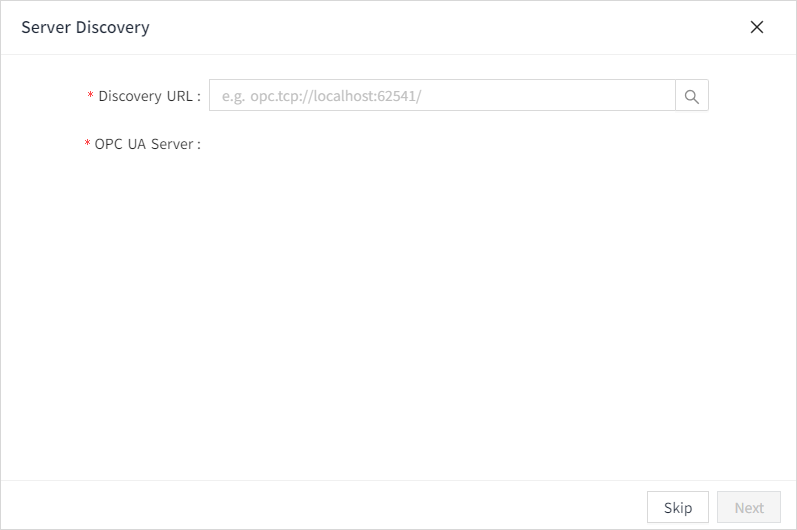This screenshot has width=797, height=530.
Task: Close the Server Discovery dialog
Action: [757, 27]
